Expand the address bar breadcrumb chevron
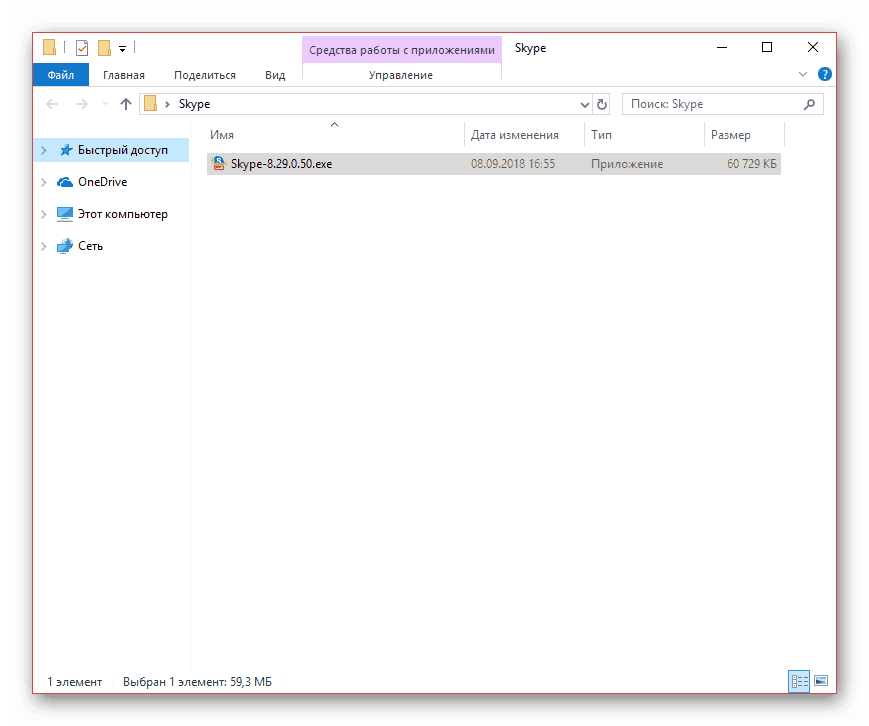This screenshot has height=726, width=869. pyautogui.click(x=167, y=104)
